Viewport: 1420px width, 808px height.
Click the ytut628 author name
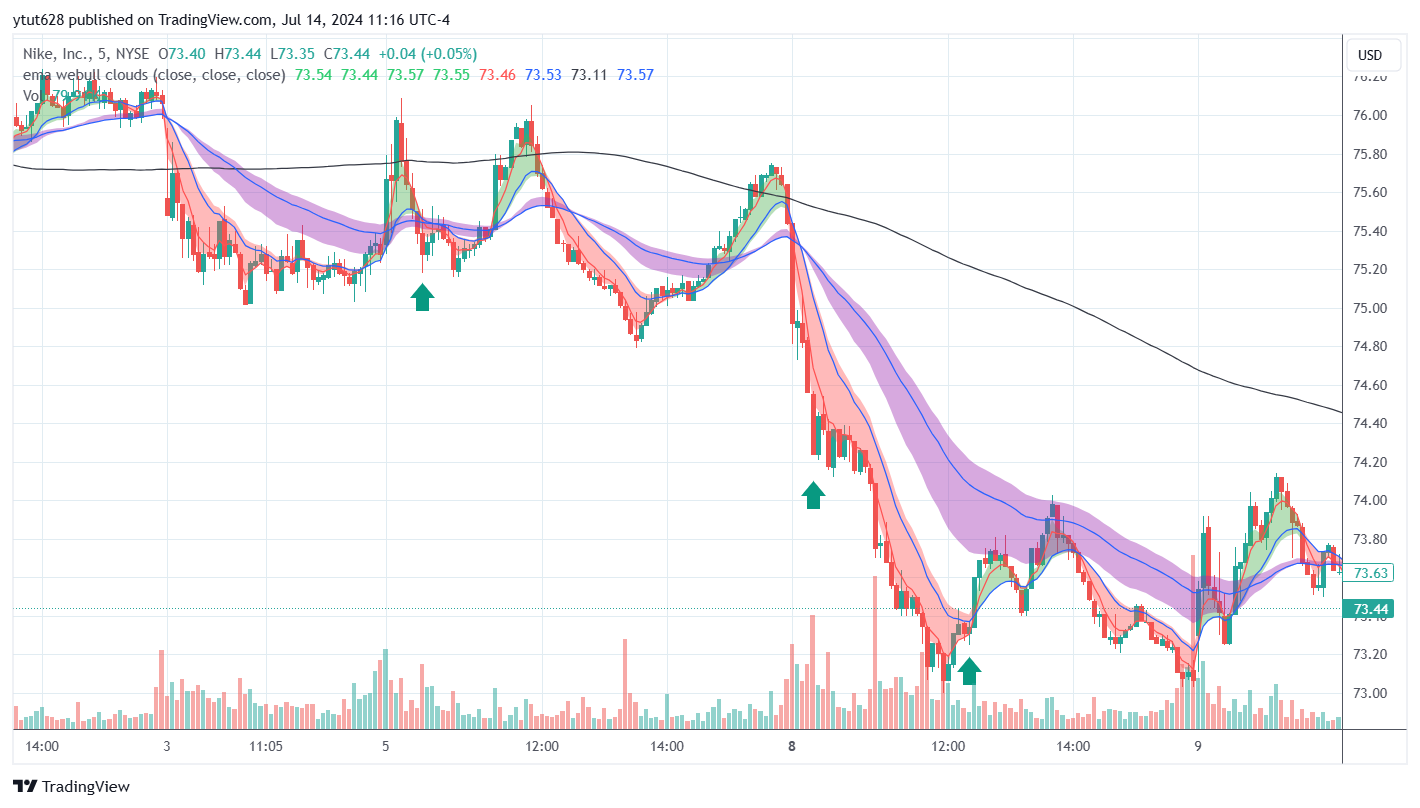[40, 19]
